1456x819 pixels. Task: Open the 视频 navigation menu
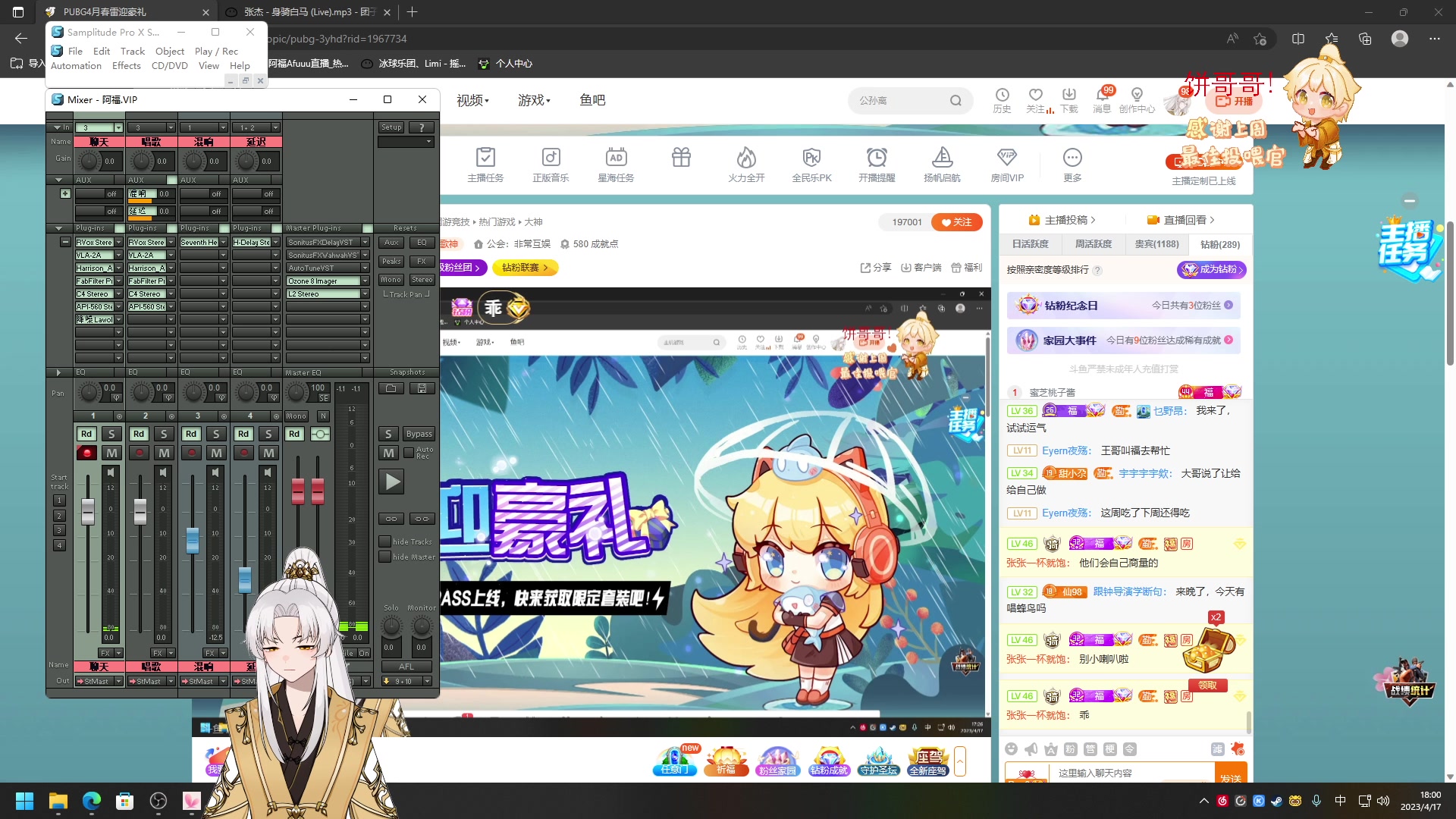pos(472,99)
